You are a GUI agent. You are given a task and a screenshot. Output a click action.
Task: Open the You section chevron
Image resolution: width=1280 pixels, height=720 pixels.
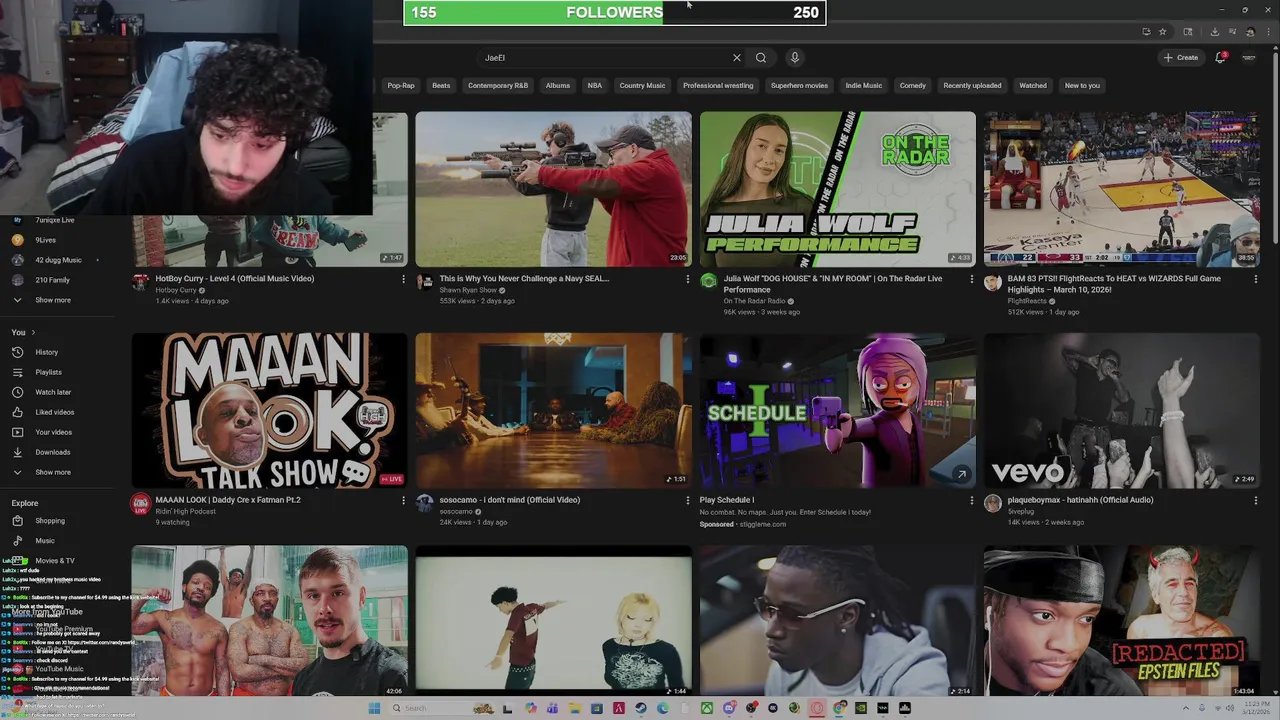point(33,332)
